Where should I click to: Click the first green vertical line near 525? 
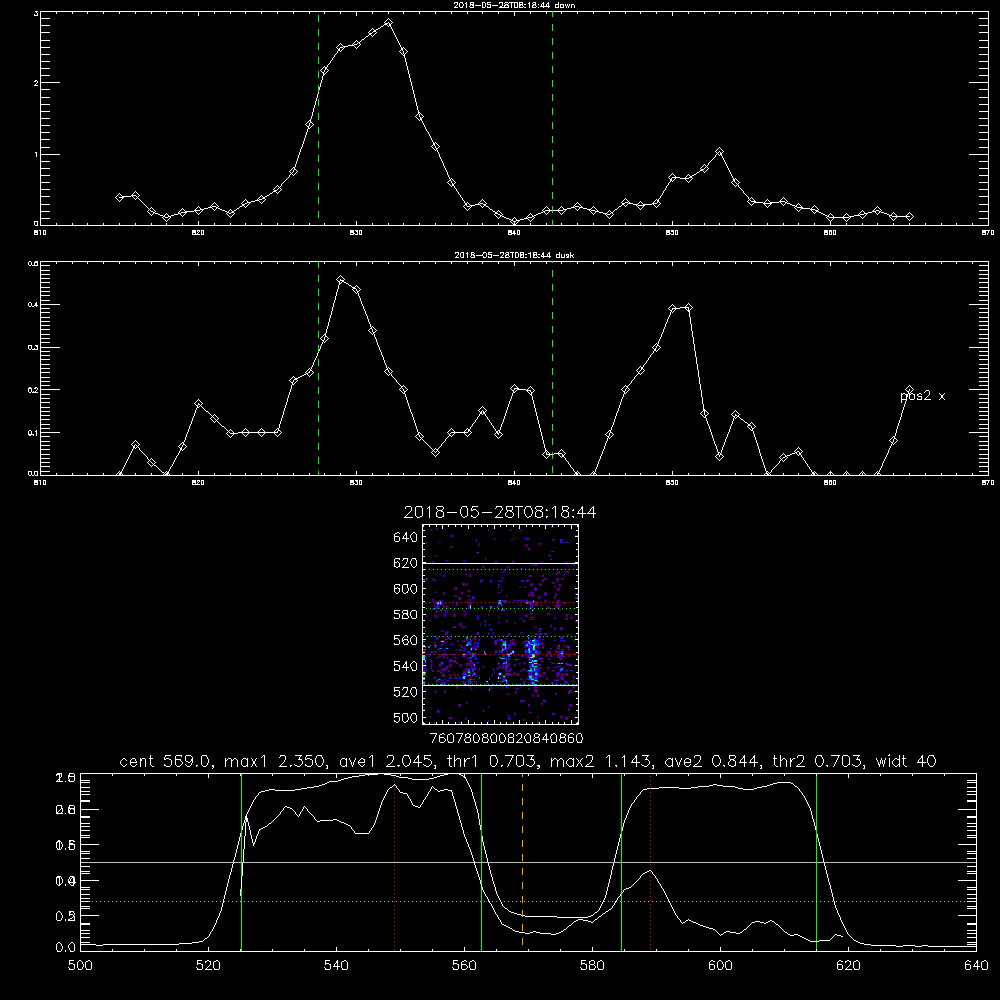pos(241,861)
